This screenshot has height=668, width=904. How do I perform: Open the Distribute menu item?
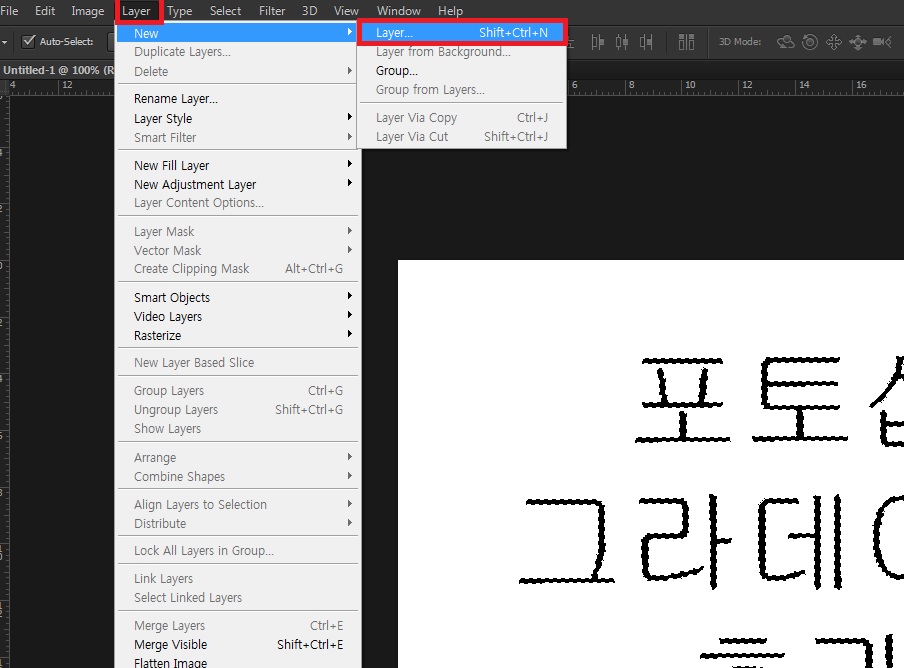click(x=238, y=523)
